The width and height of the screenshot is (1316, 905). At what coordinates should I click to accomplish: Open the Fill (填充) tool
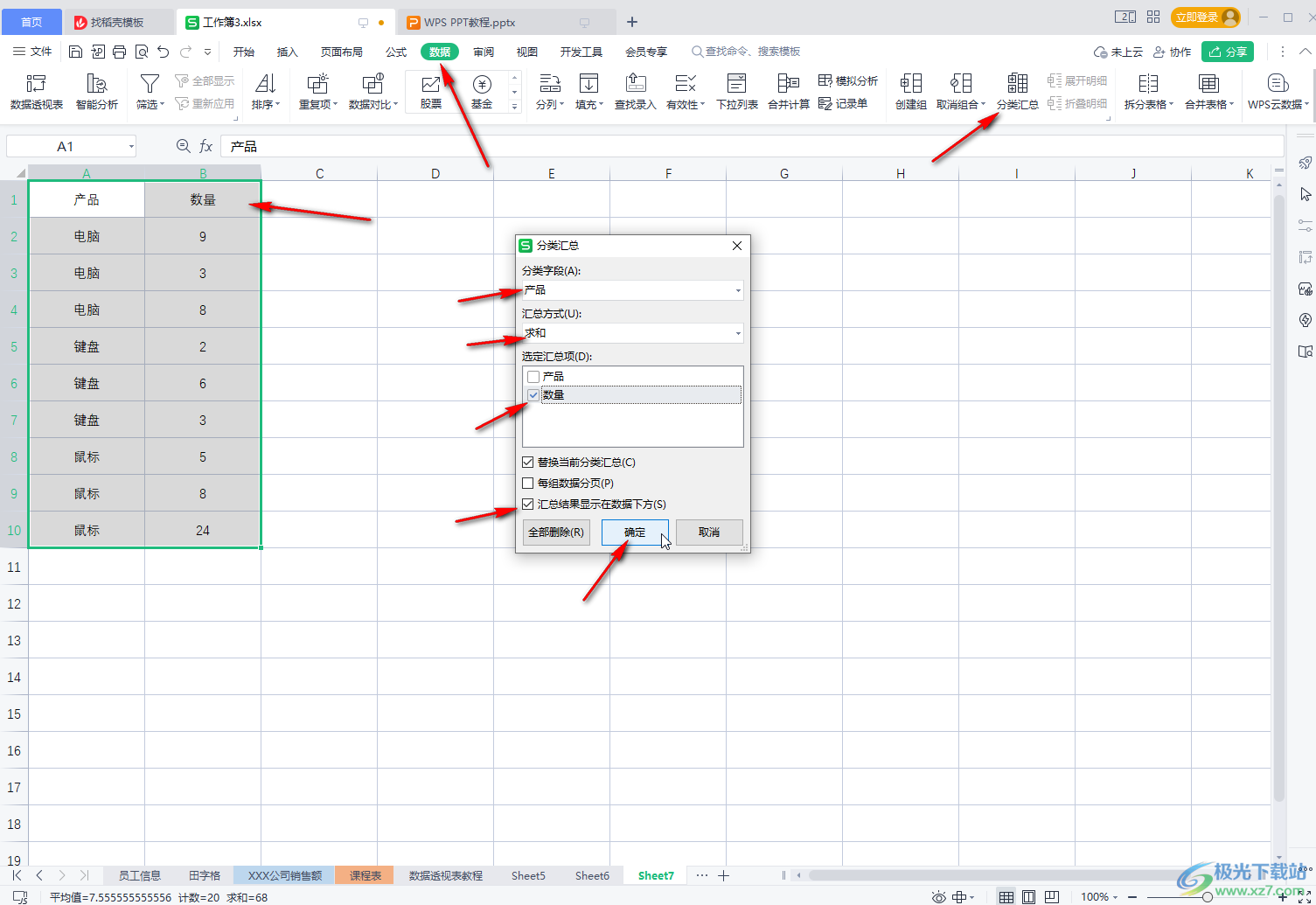589,92
